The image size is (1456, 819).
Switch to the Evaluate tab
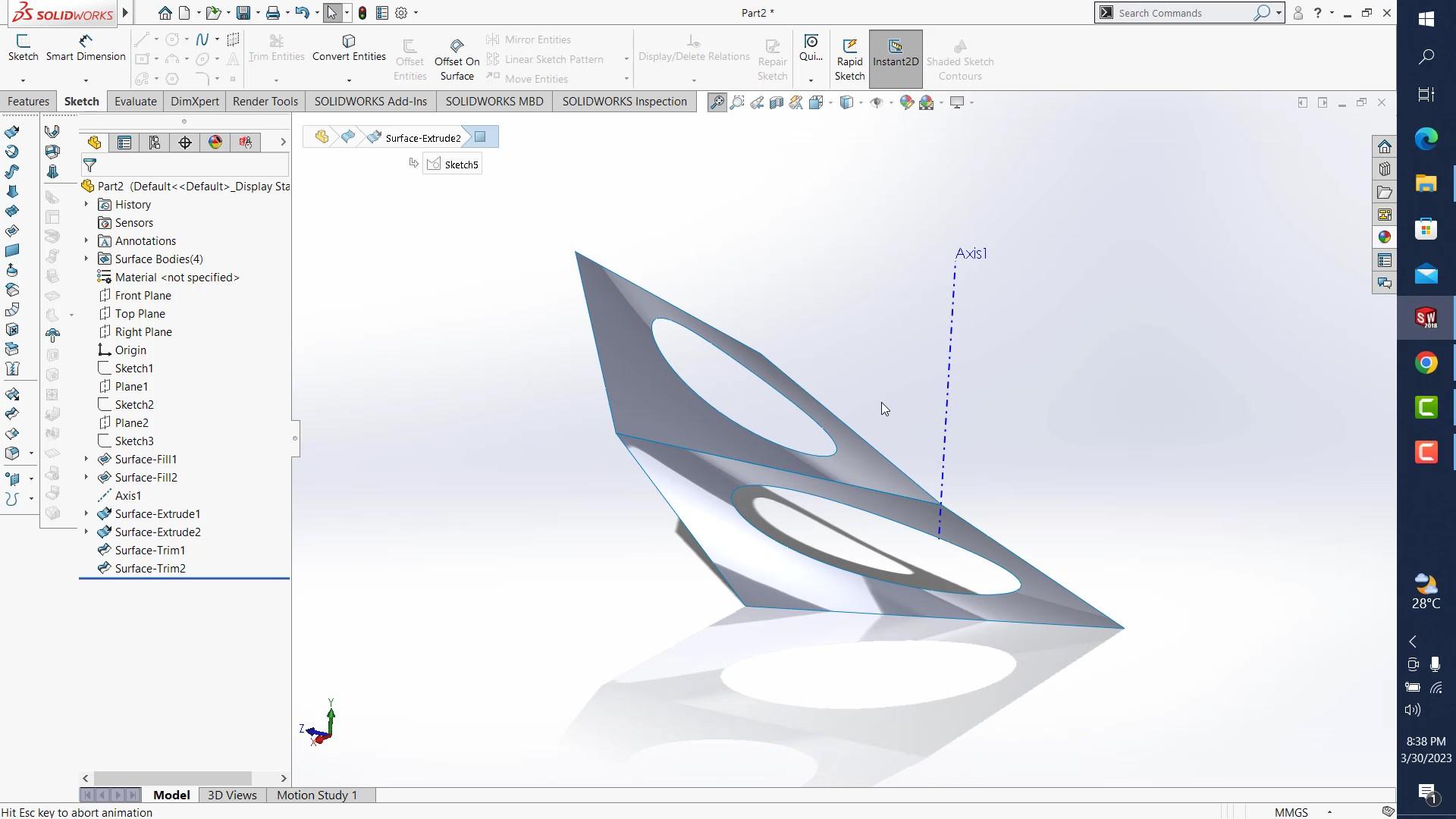[135, 102]
